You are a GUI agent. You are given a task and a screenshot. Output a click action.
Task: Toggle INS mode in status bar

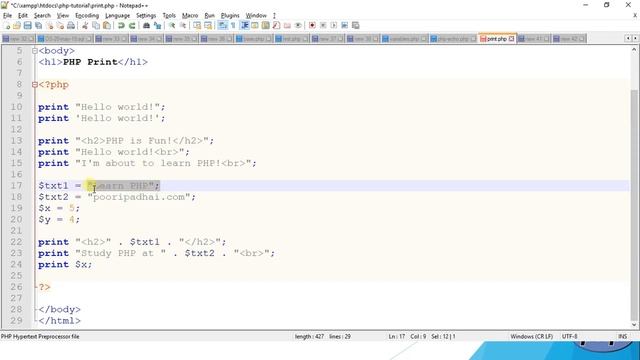coord(622,337)
